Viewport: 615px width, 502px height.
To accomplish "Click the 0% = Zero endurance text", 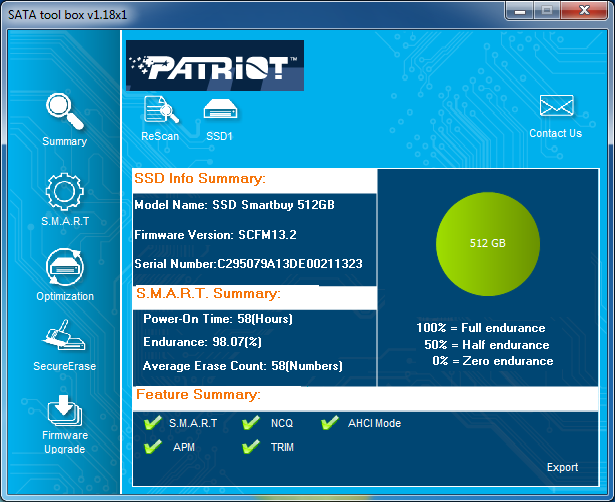I will click(493, 361).
